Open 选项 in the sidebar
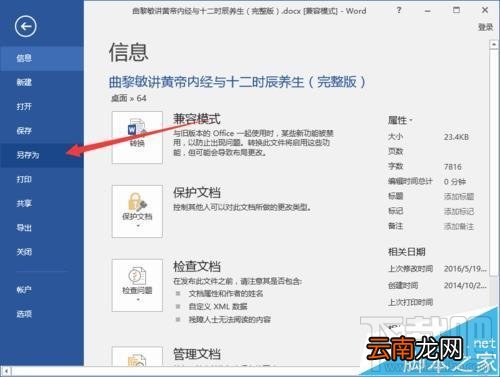The image size is (500, 377). [x=42, y=314]
